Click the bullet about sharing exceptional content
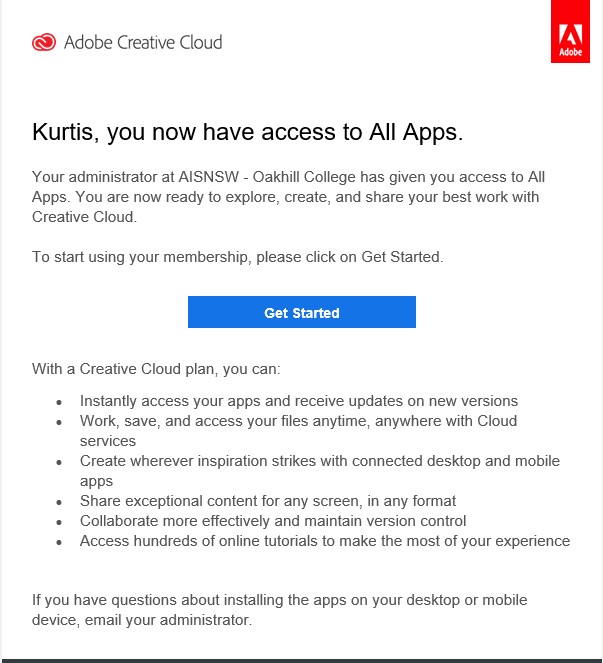This screenshot has height=663, width=603. point(268,501)
